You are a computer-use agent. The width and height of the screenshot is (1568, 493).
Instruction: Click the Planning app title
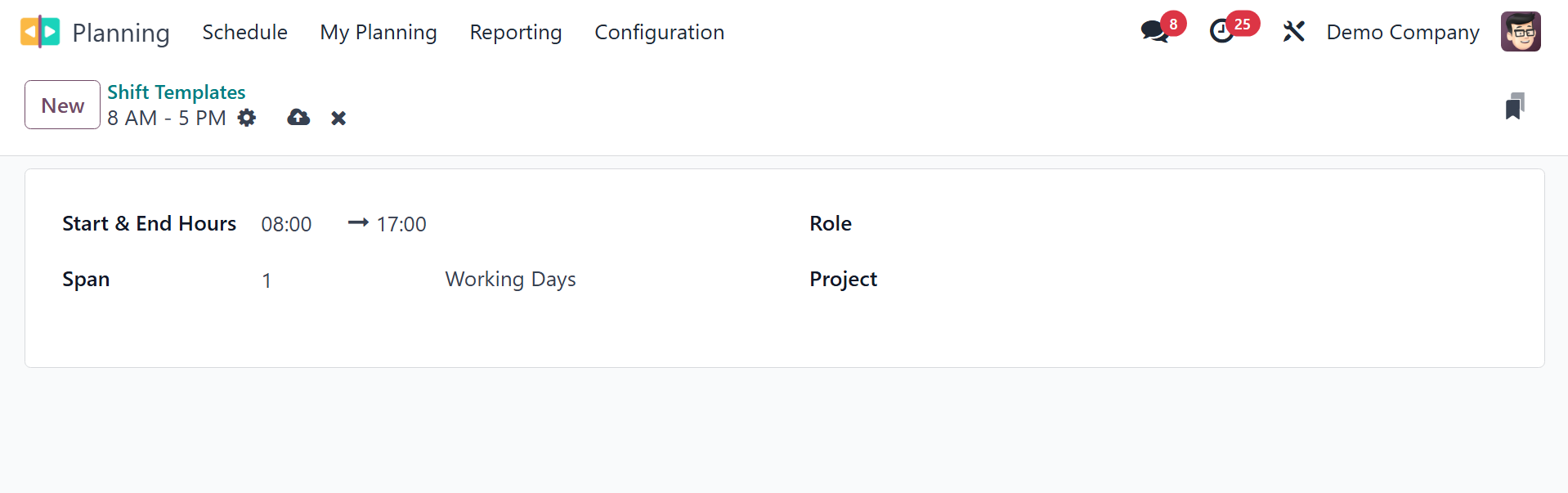(121, 33)
